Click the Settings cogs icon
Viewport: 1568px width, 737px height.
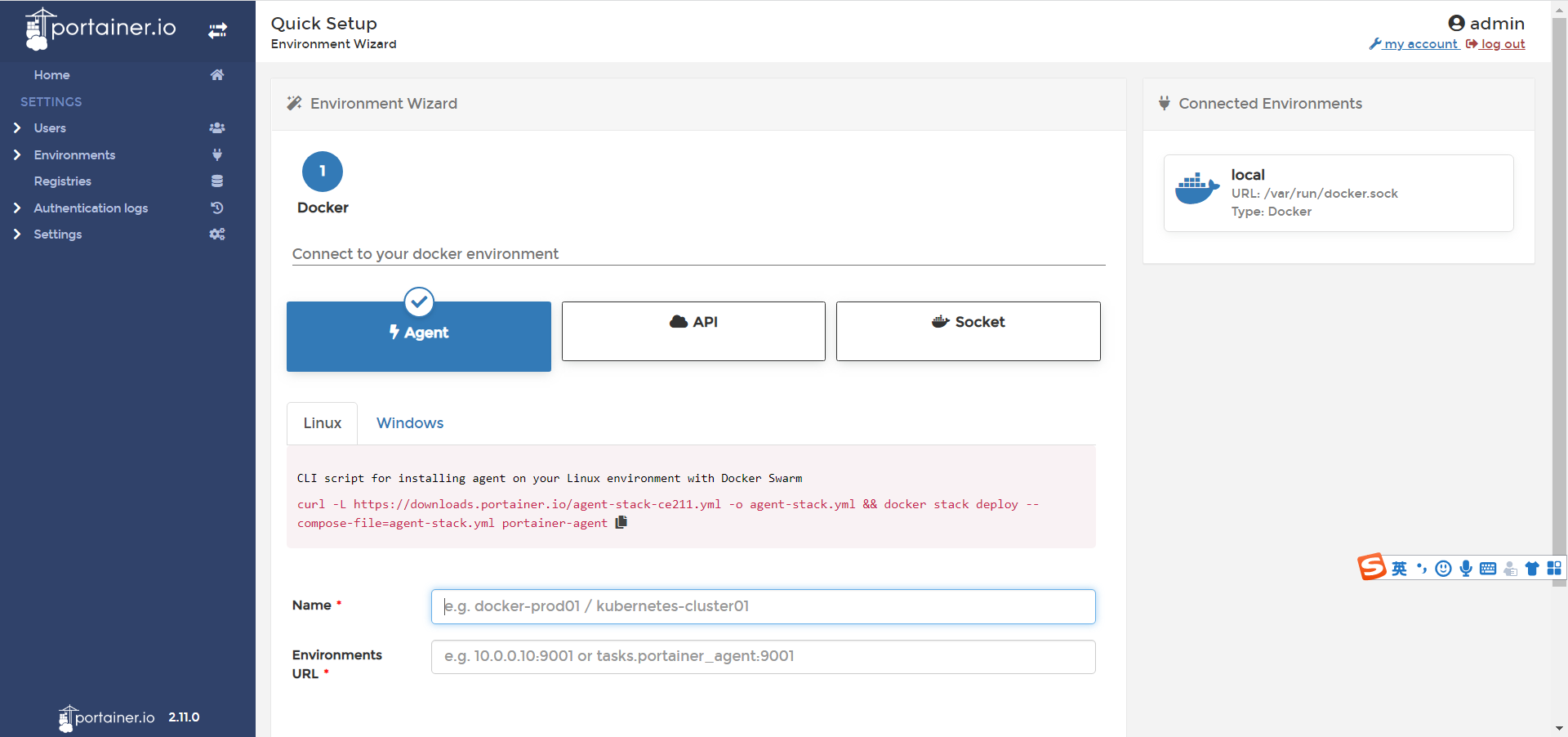point(217,234)
